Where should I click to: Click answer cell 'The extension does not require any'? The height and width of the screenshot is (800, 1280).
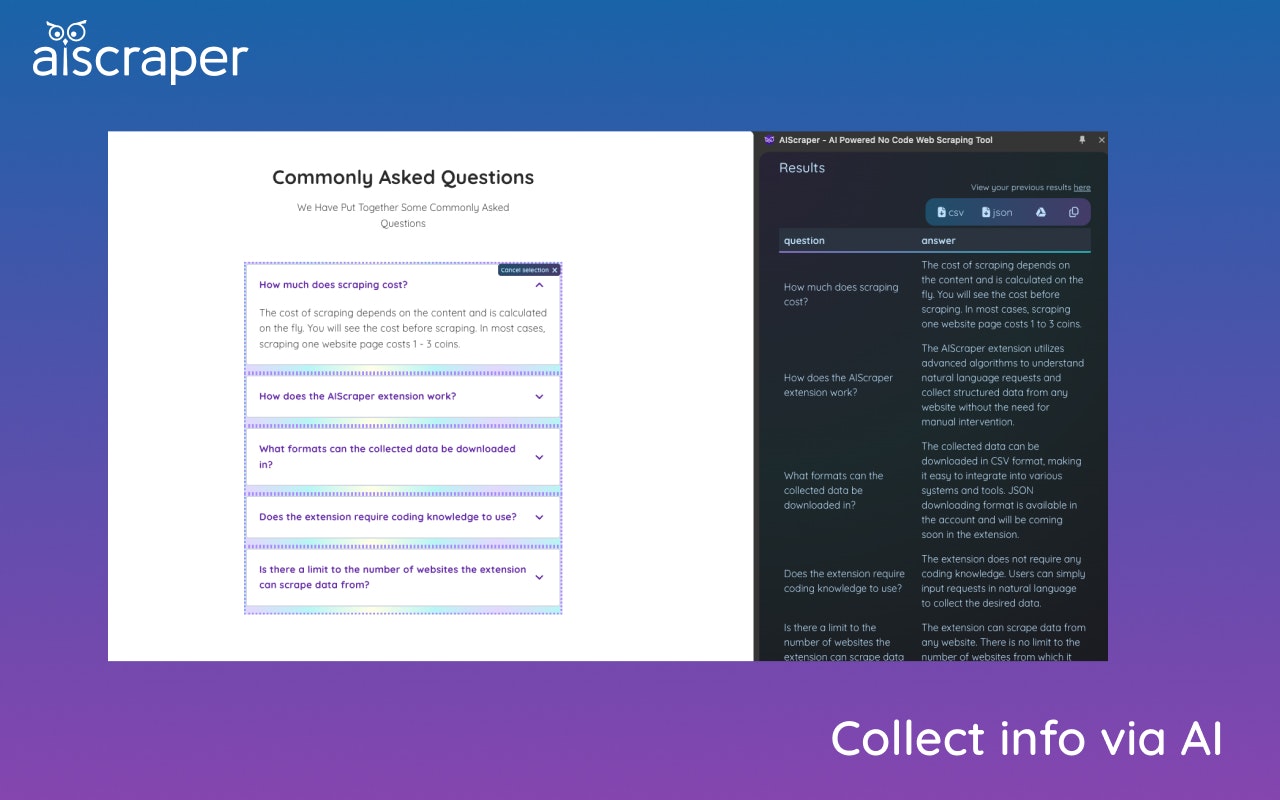tap(1002, 581)
